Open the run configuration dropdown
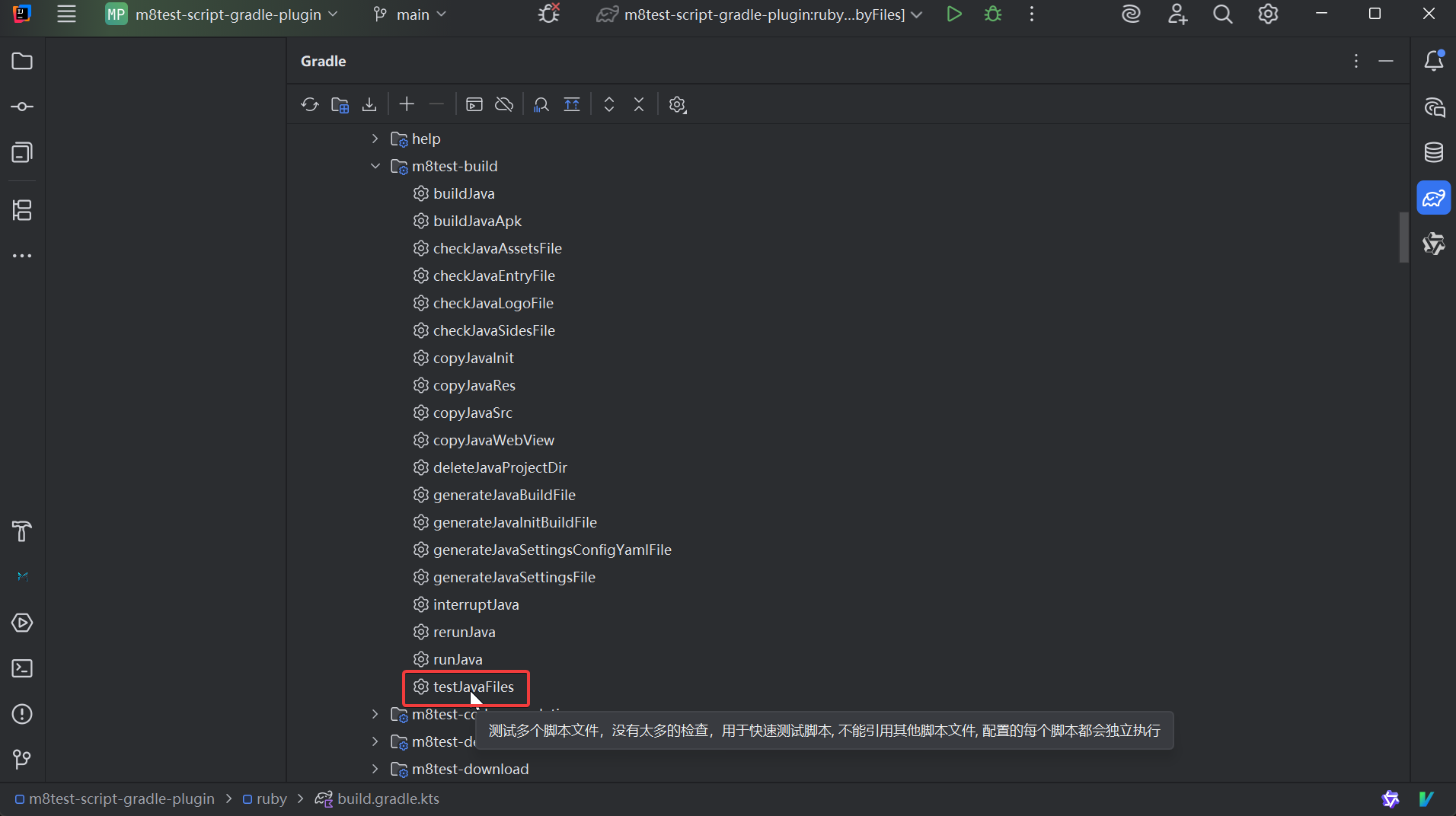Screen dimensions: 1456x816 (x=762, y=14)
